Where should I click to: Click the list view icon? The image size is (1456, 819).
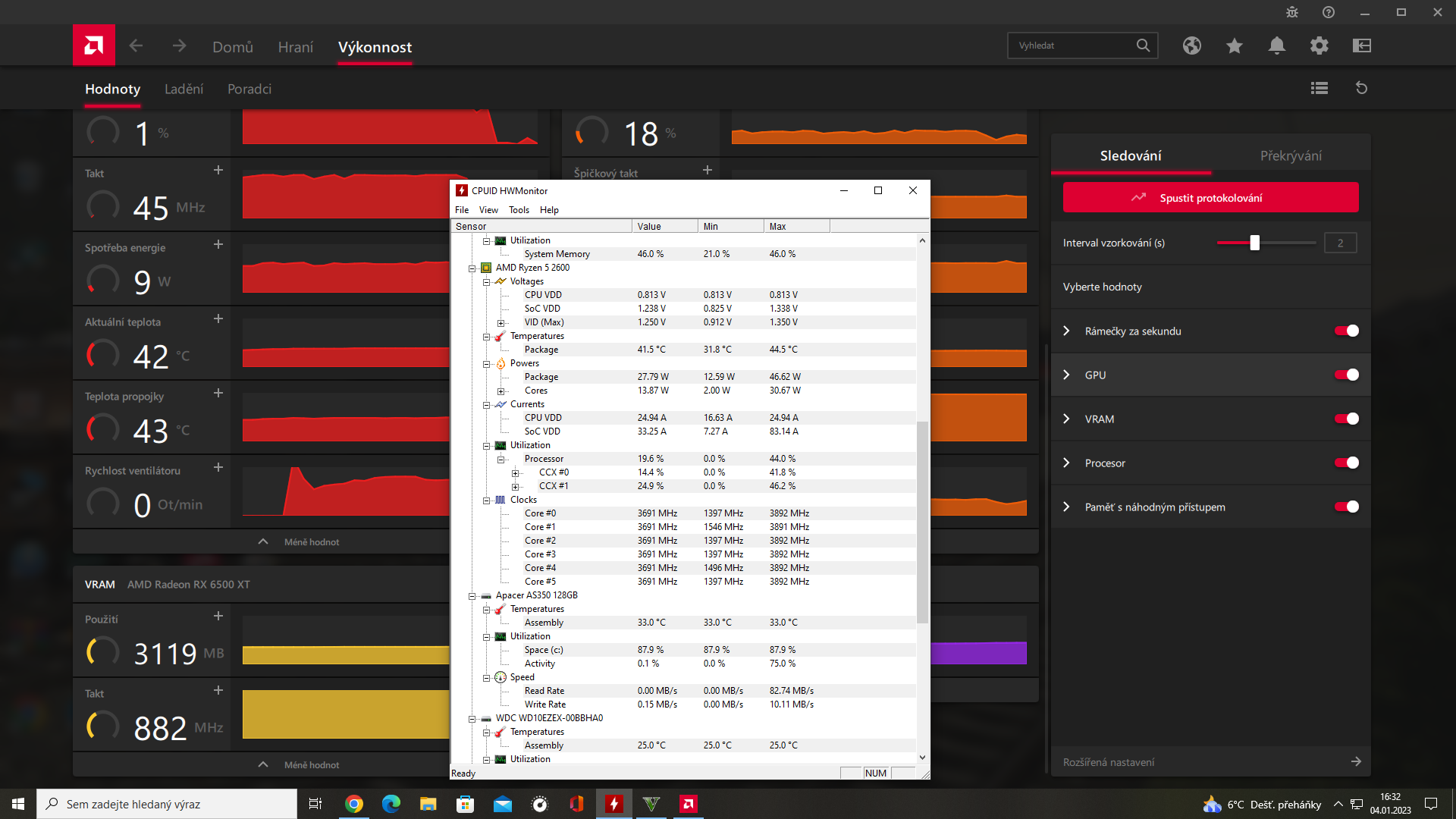coord(1319,88)
